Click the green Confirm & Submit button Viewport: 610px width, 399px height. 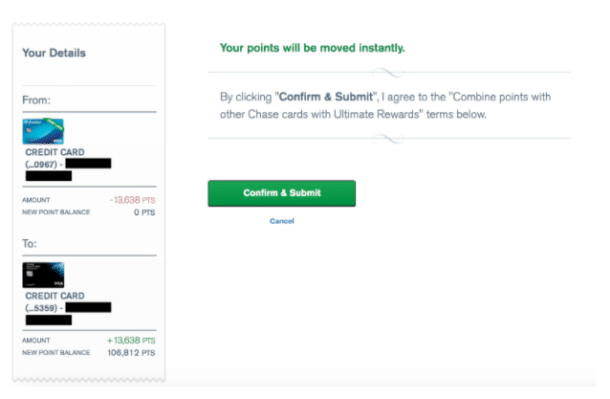282,193
